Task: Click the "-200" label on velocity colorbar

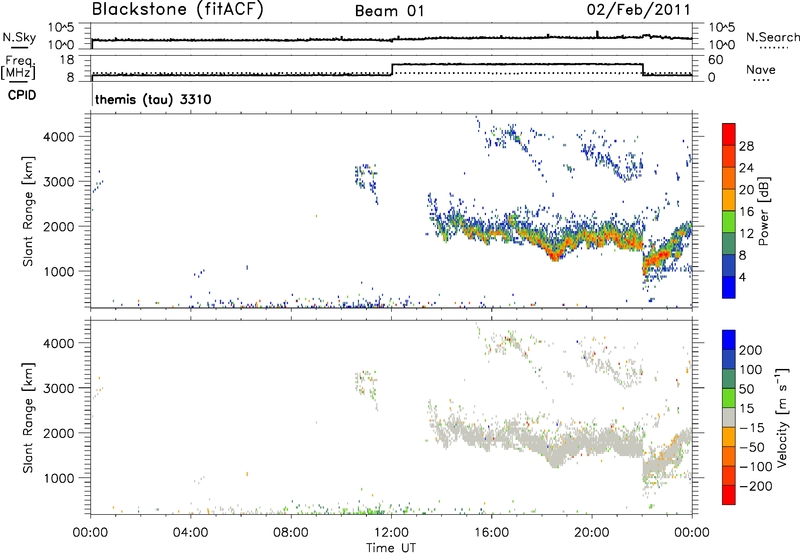Action: point(755,486)
